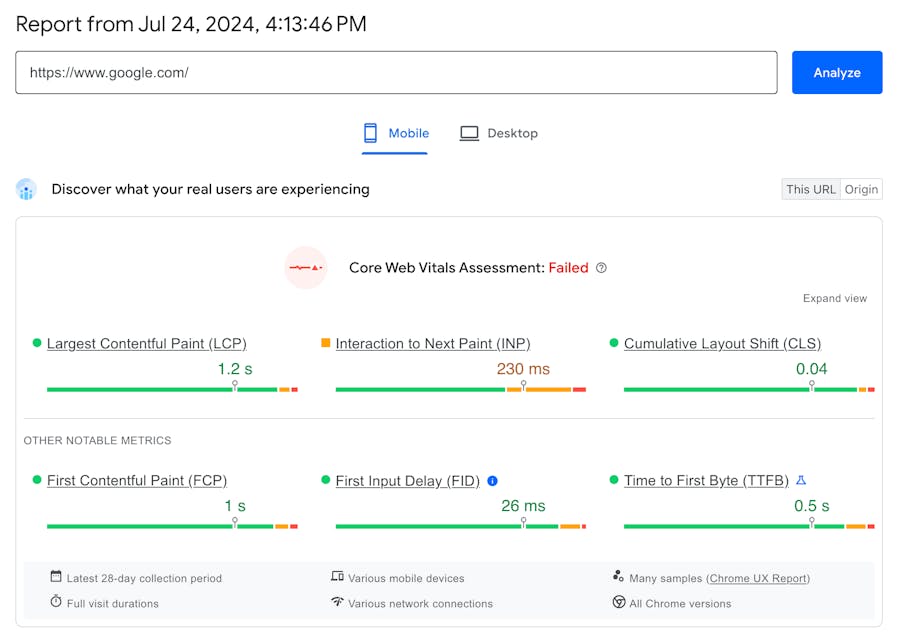Click the stopwatch icon for visit durations

(x=56, y=602)
